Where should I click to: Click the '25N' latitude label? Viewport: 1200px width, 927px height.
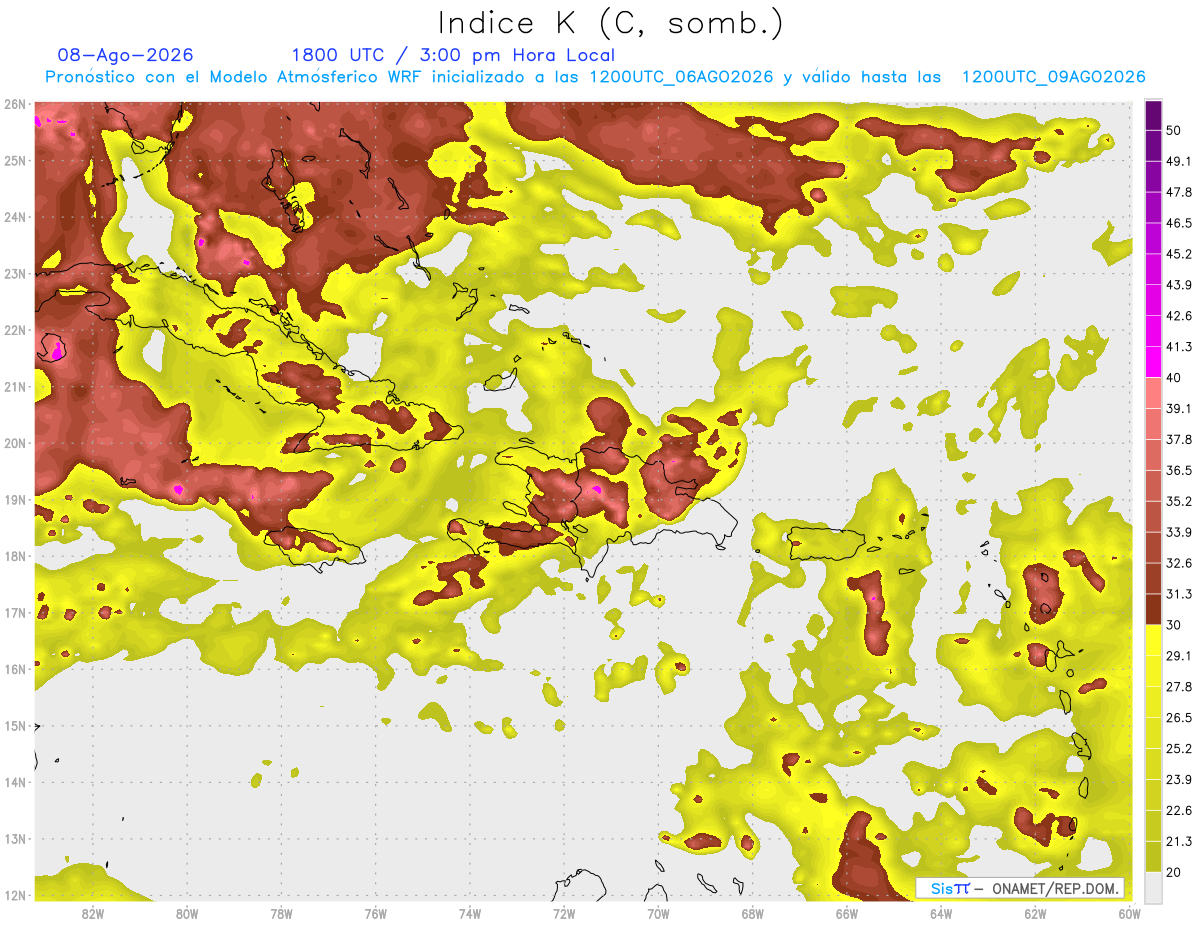14,161
